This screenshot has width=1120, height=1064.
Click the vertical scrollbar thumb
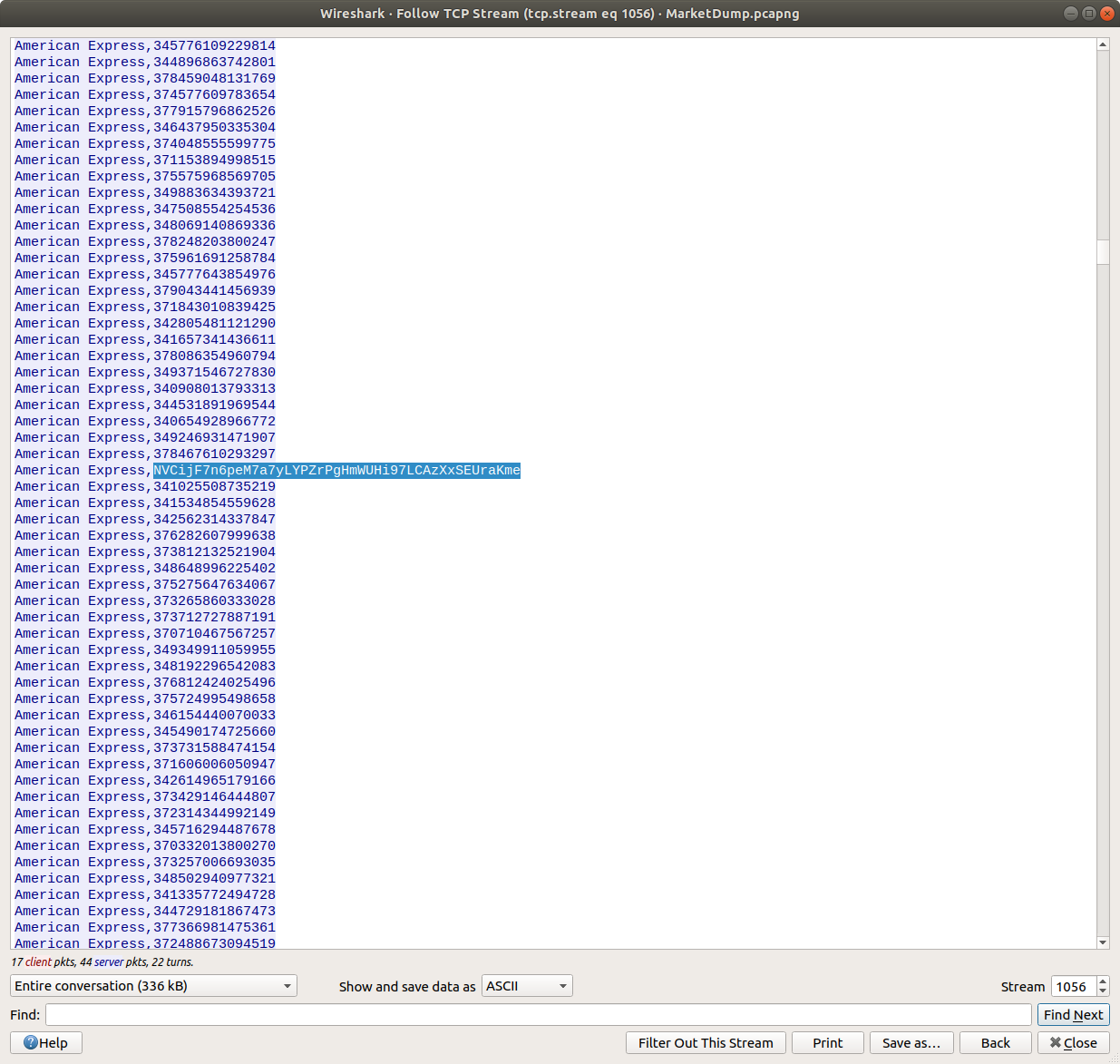tap(1103, 251)
